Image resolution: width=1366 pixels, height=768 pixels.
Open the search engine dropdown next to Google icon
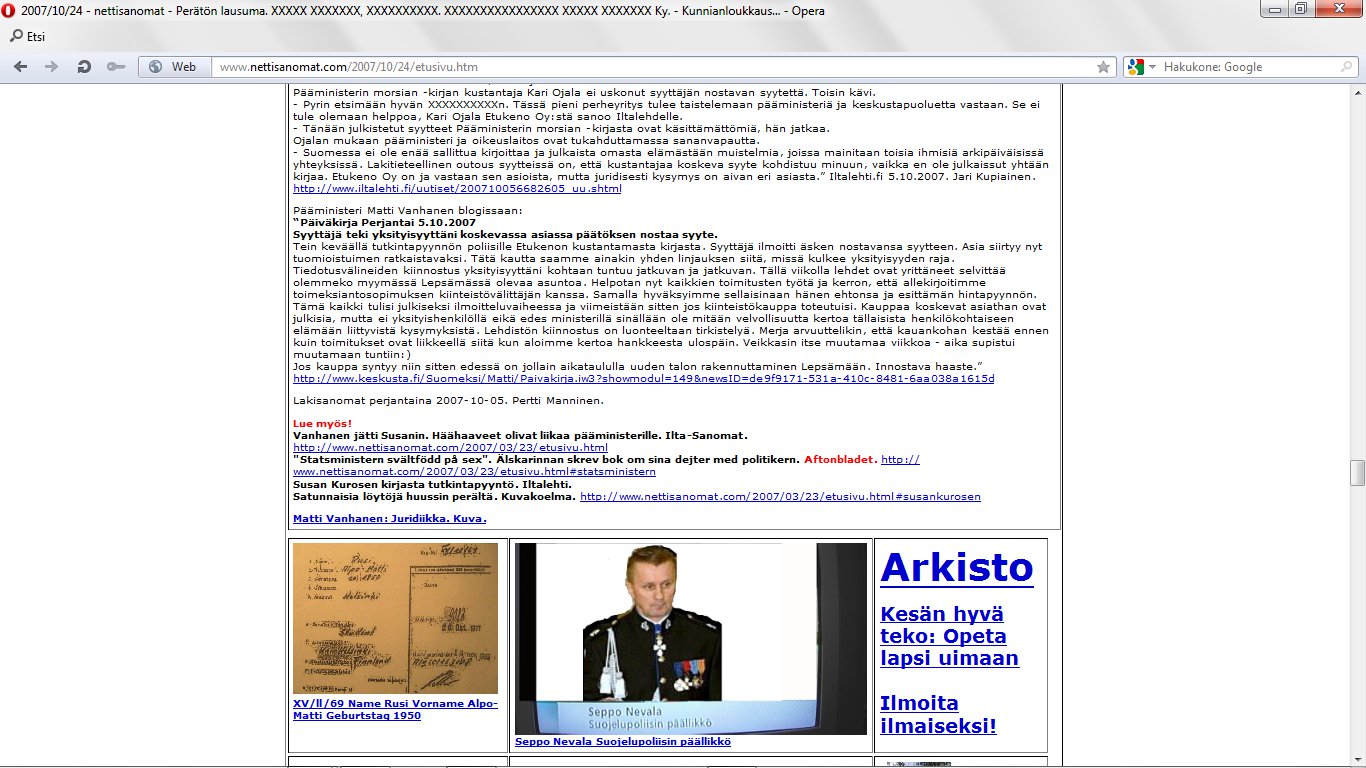point(1152,67)
